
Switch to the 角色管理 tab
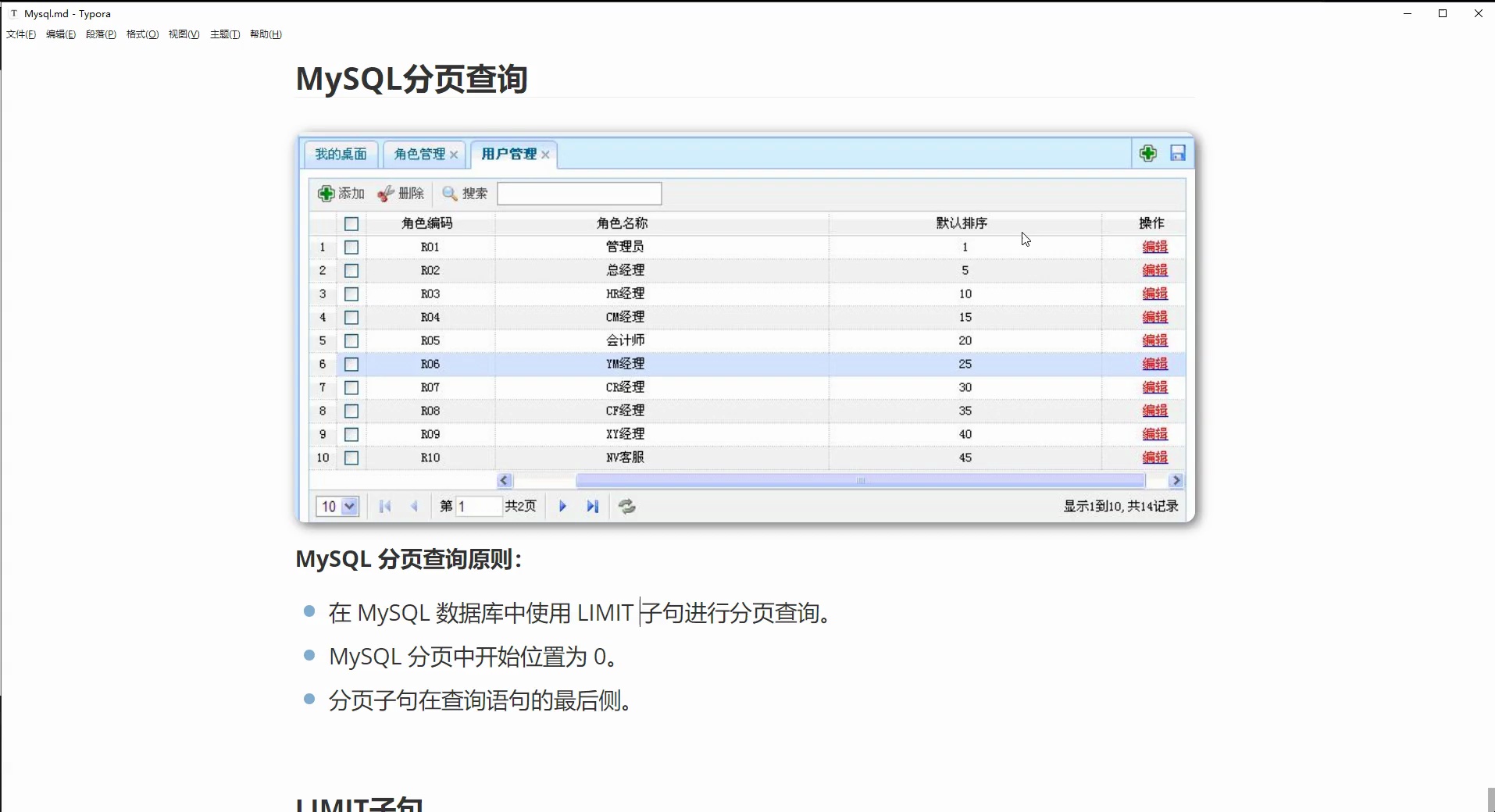[x=419, y=155]
